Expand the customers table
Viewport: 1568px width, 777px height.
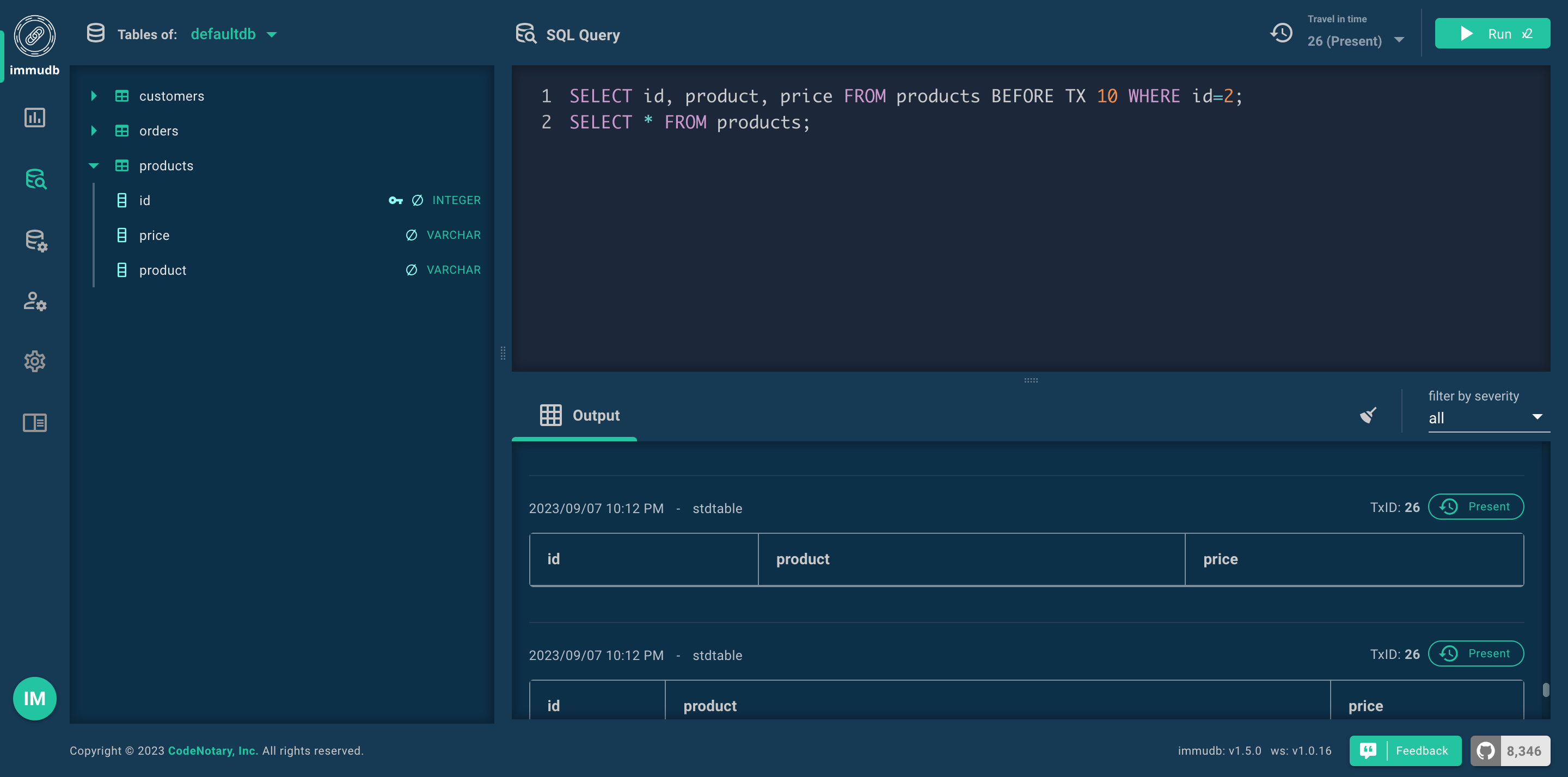point(94,96)
